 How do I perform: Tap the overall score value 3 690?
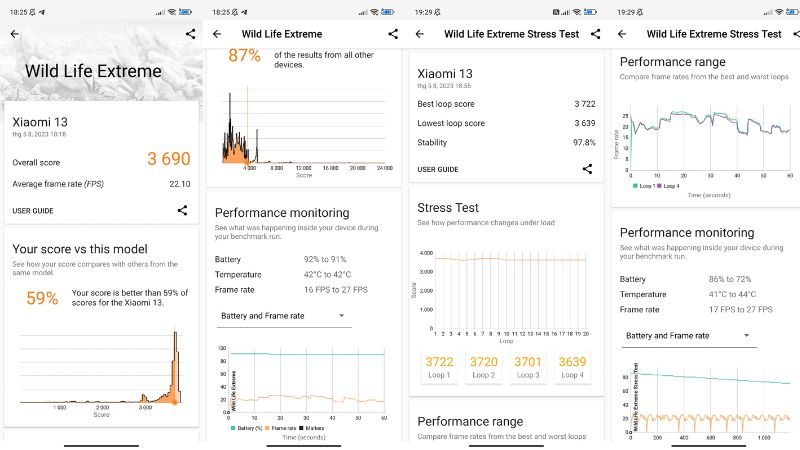169,159
